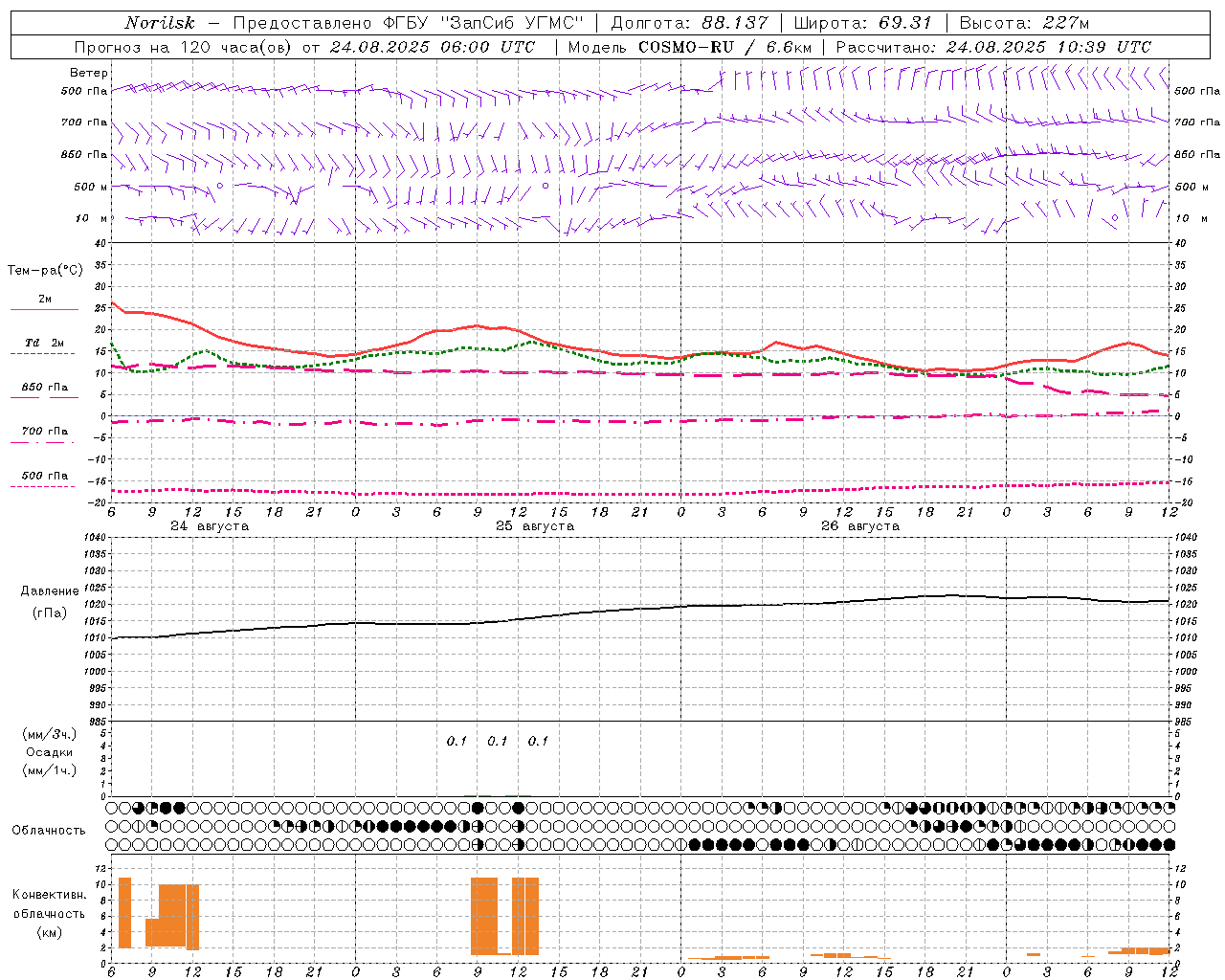Click the '(мм/3ч.)' precipitation unit label
This screenshot has width=1225, height=980.
(50, 734)
